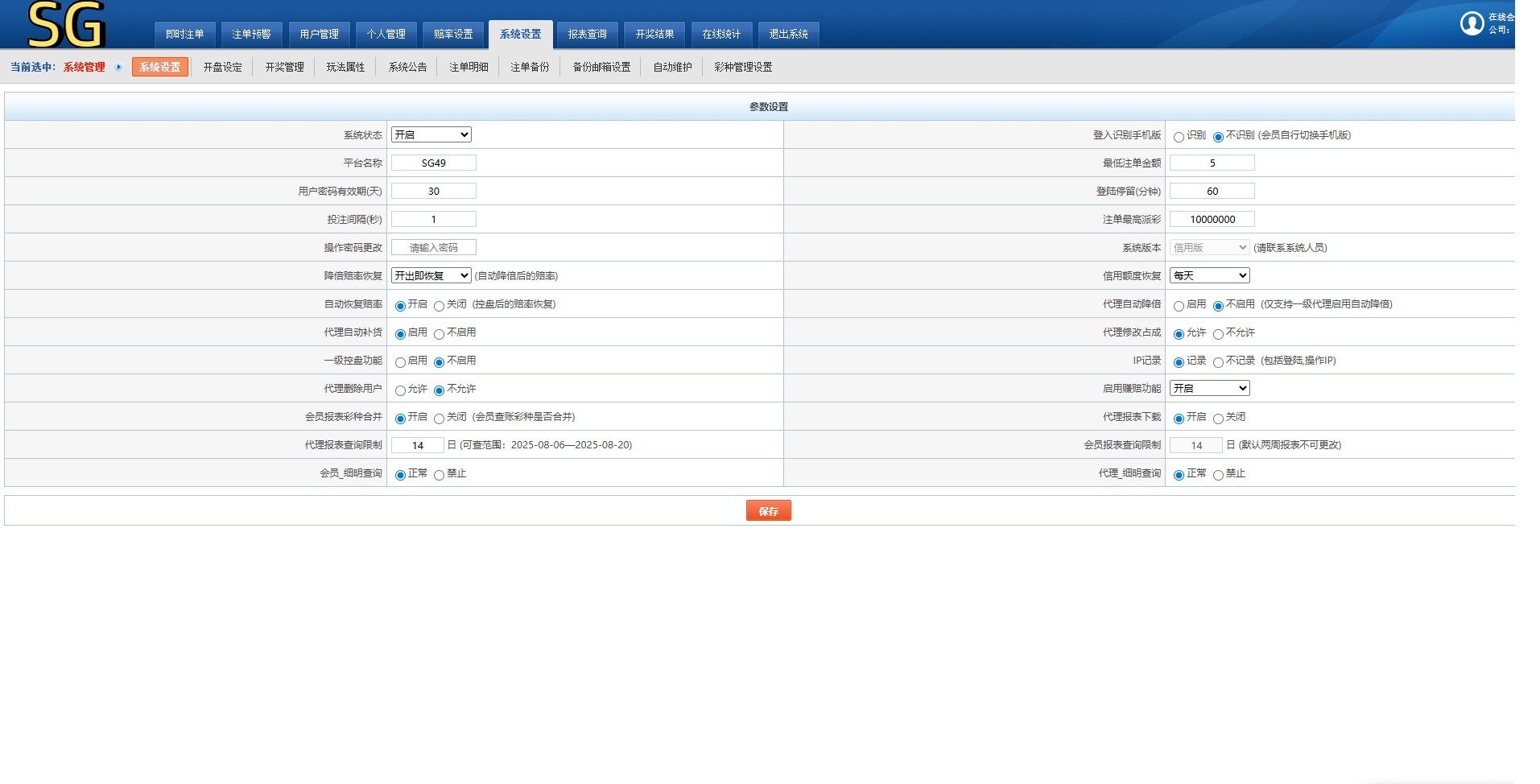Image resolution: width=1540 pixels, height=784 pixels.
Task: Click 退出系统 to log out
Action: [788, 35]
